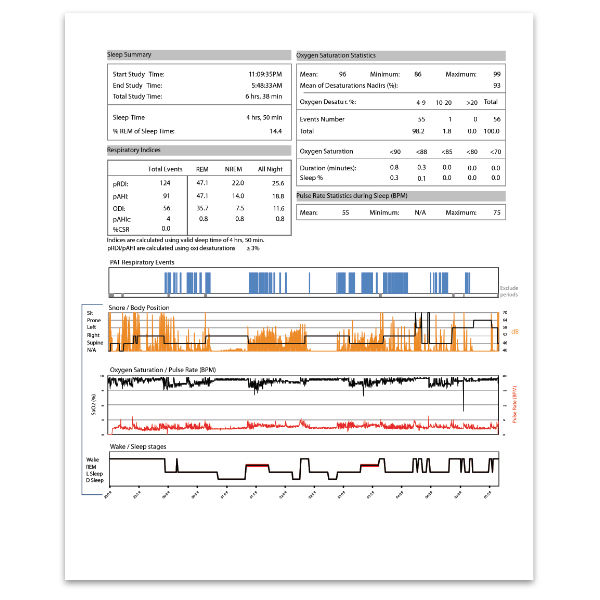Select the ODI row label
Image resolution: width=600 pixels, height=600 pixels.
pyautogui.click(x=119, y=209)
